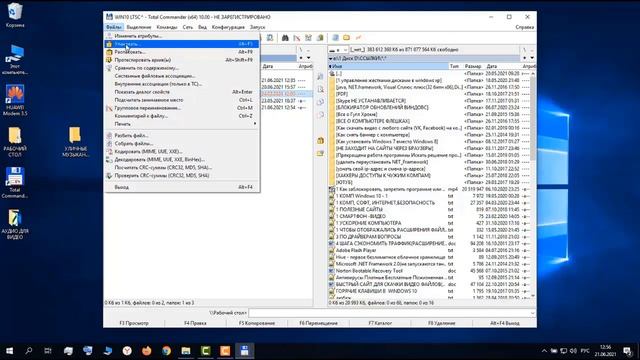Image resolution: width=640 pixels, height=360 pixels.
Task: Open the Chrome taskbar icon
Action: coord(166,351)
